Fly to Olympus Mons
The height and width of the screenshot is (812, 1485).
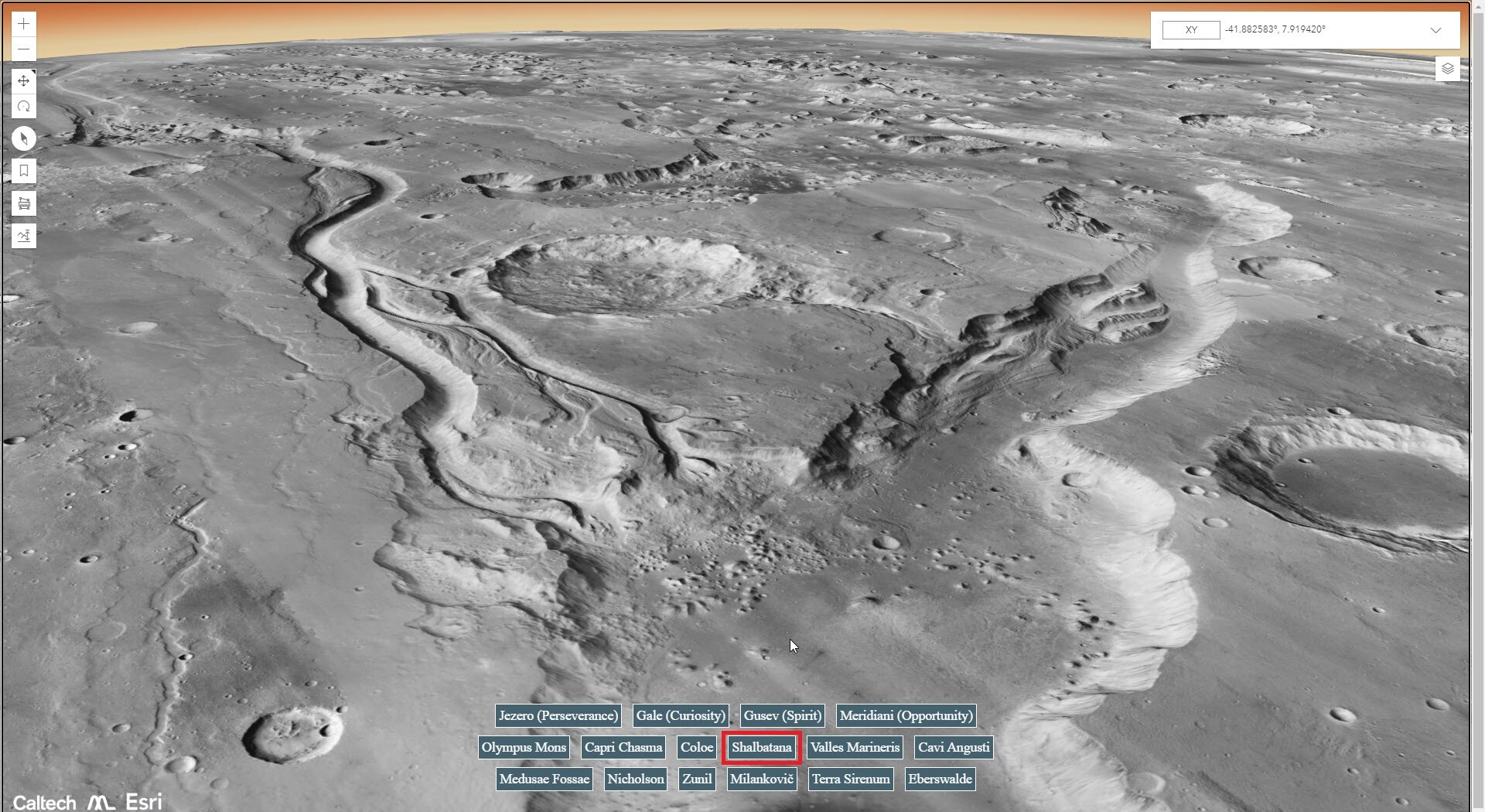point(524,747)
